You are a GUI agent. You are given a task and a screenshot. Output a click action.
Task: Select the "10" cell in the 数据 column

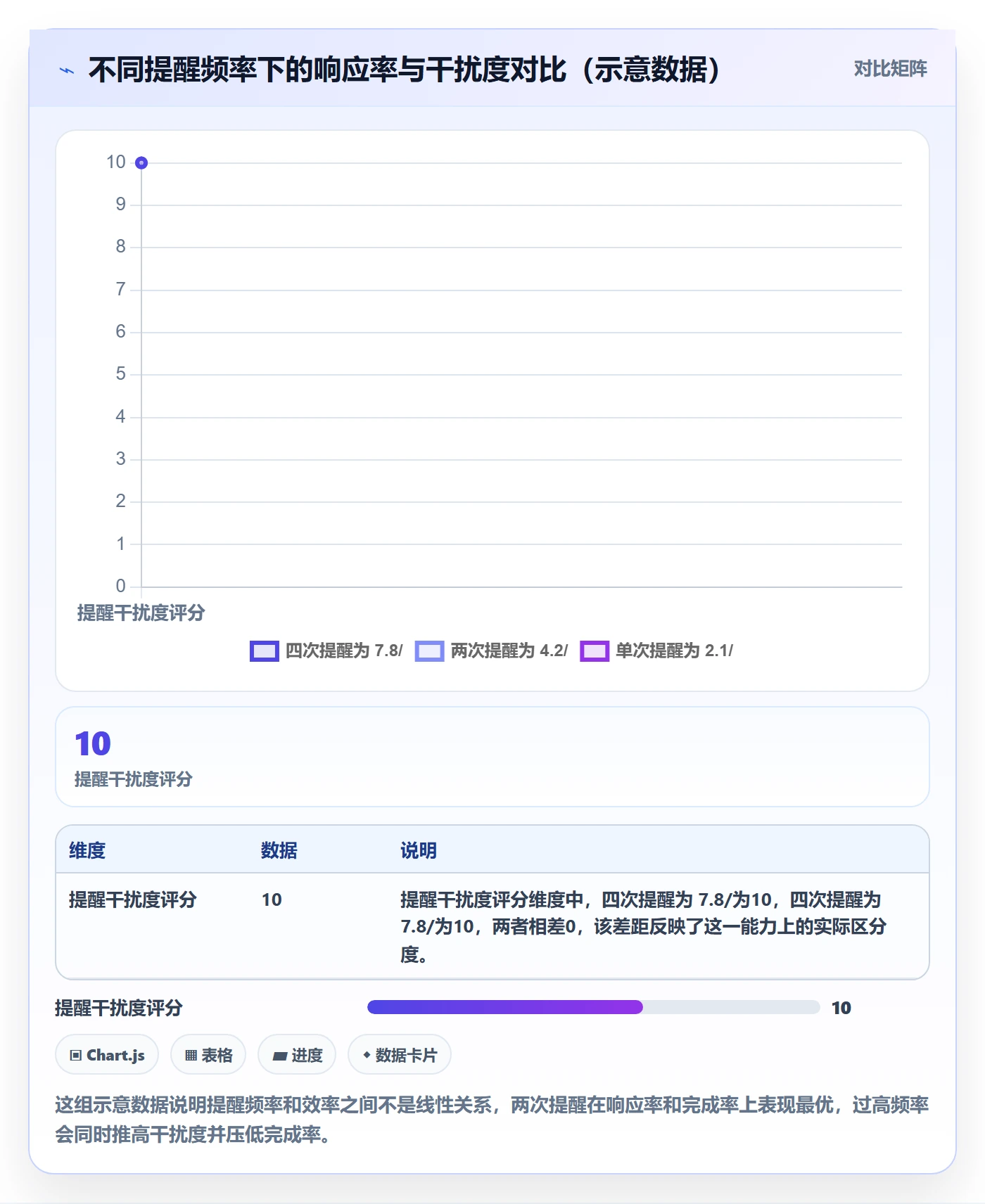pyautogui.click(x=272, y=899)
